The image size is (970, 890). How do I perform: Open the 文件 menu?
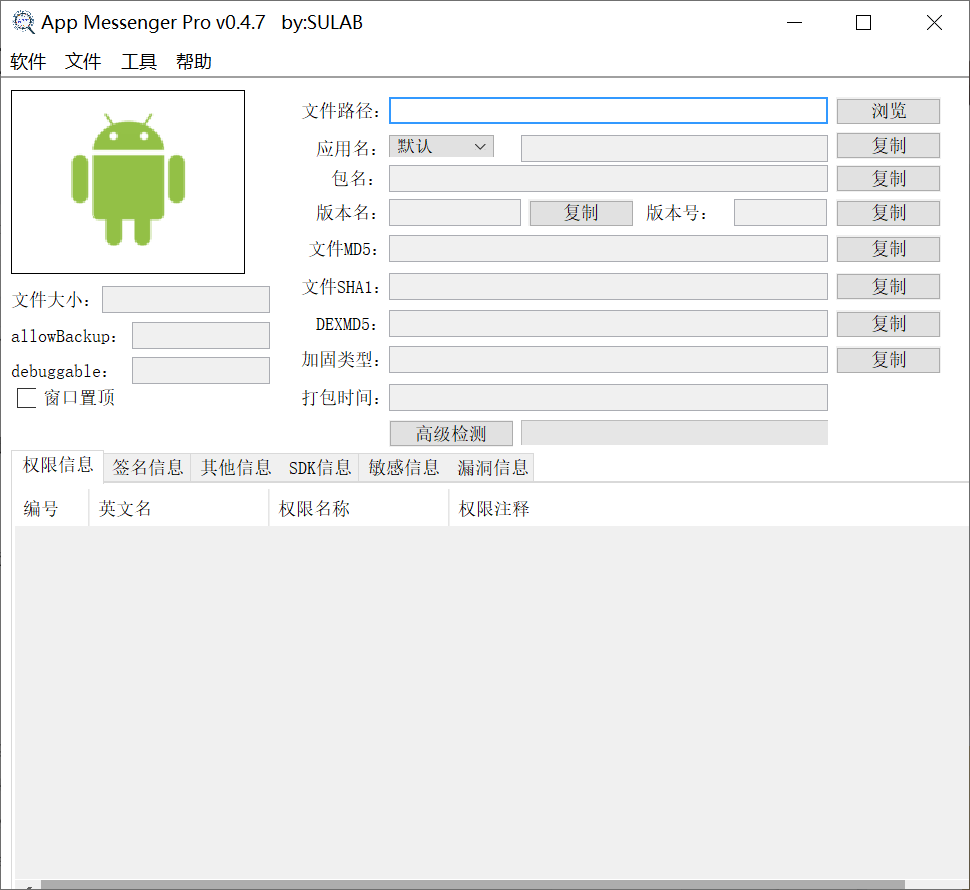(82, 61)
